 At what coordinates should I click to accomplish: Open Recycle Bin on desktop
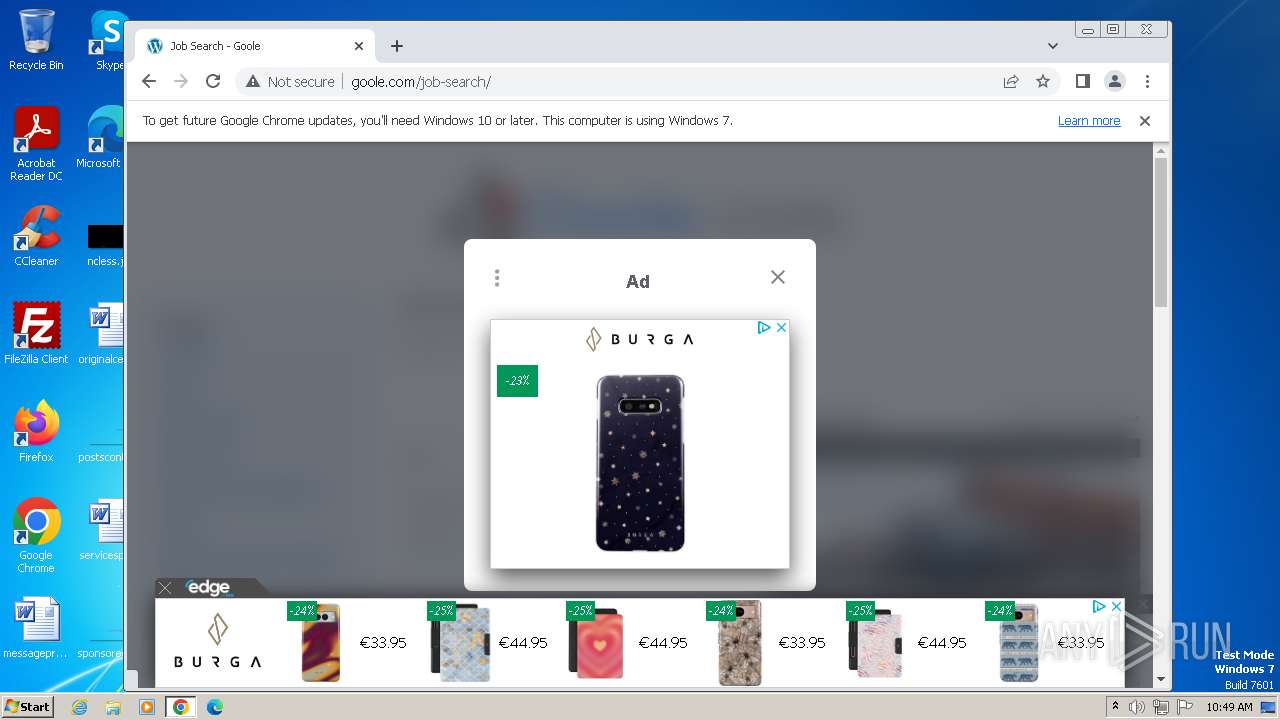tap(36, 40)
